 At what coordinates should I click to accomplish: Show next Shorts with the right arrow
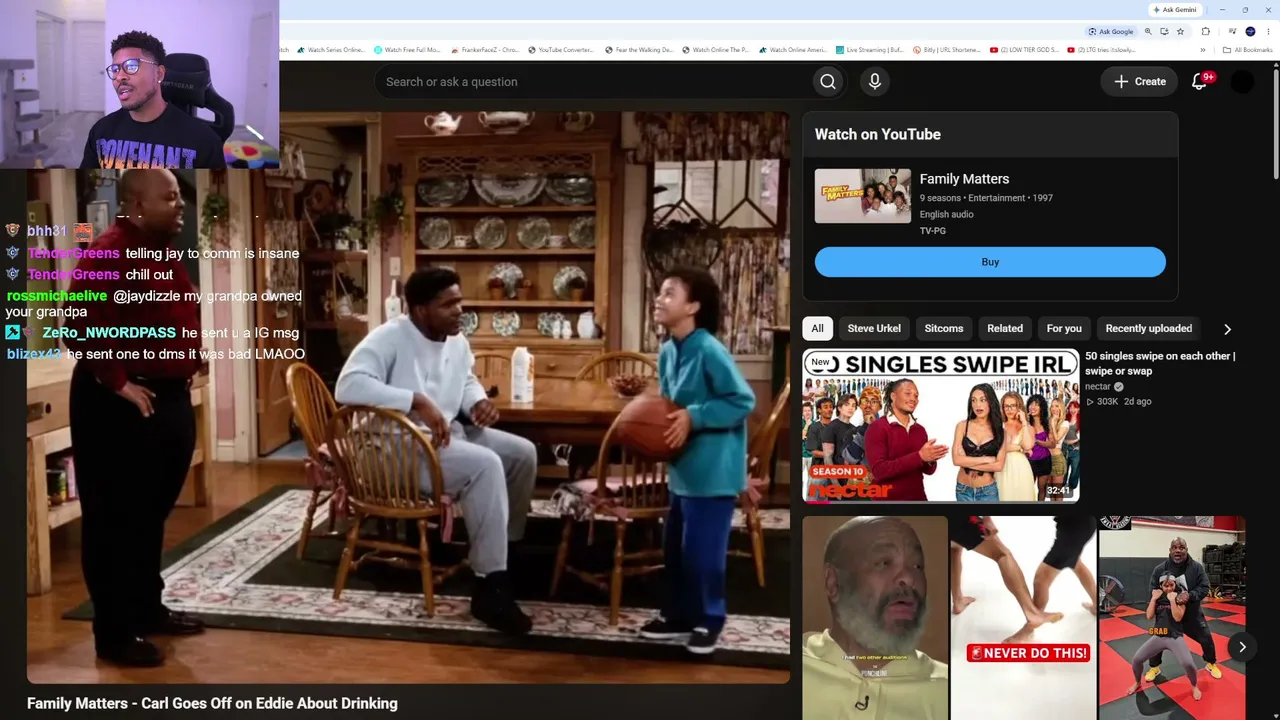click(x=1242, y=647)
